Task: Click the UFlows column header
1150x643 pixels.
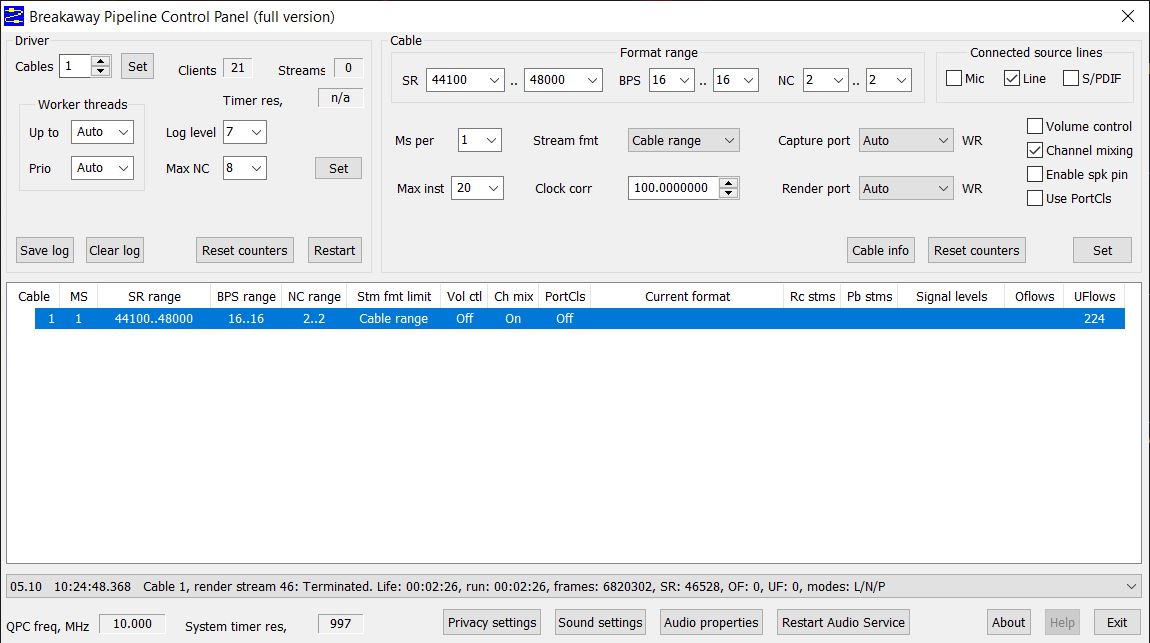Action: click(1094, 296)
